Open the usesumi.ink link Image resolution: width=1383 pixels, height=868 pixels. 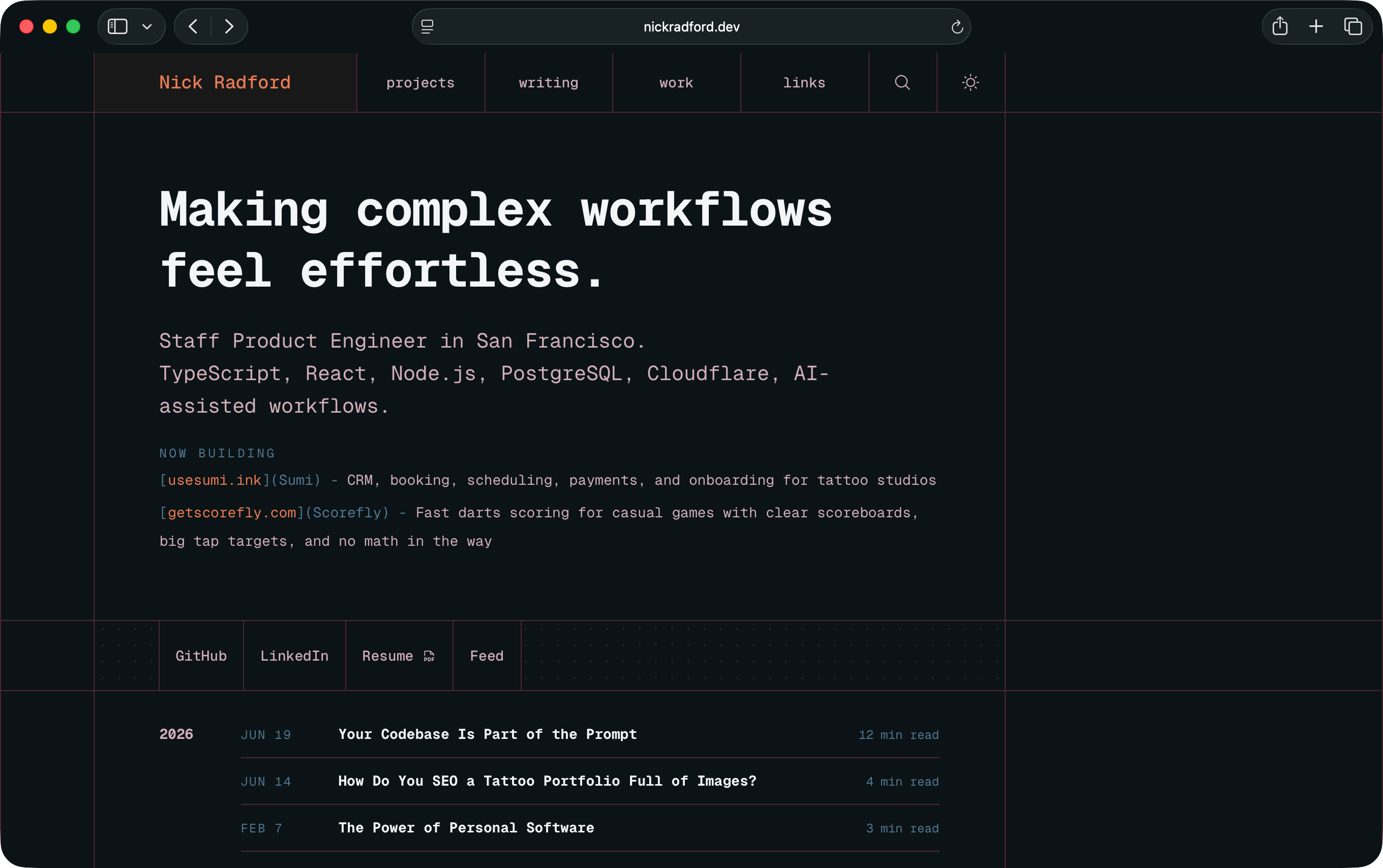tap(215, 480)
